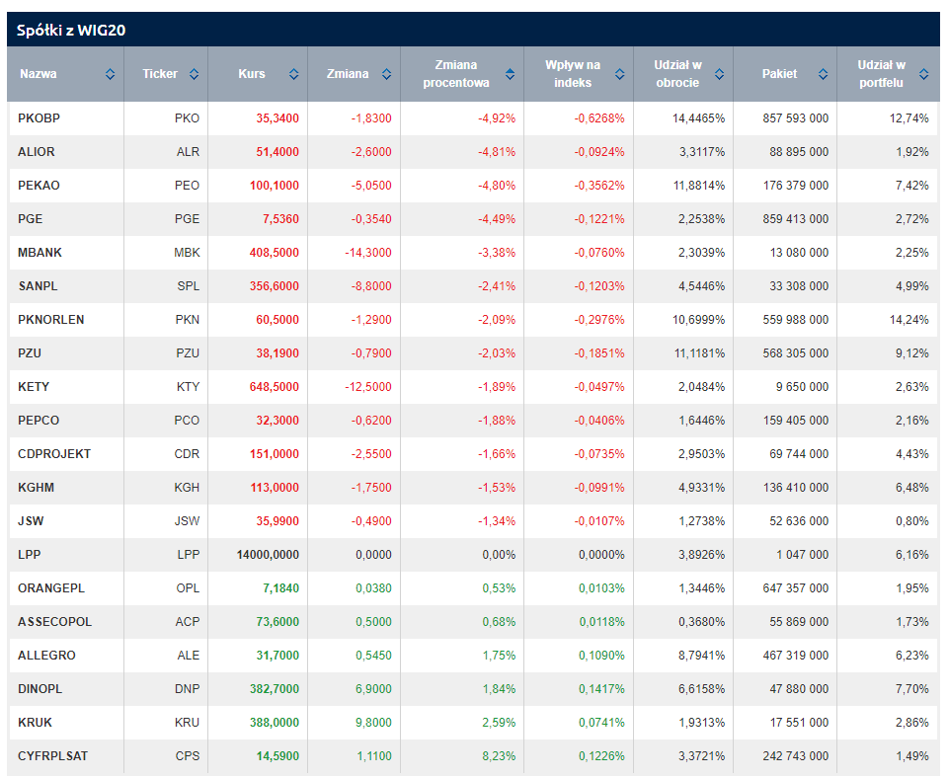Click the sort icon in Zmiana column
The height and width of the screenshot is (778, 948).
pos(386,74)
